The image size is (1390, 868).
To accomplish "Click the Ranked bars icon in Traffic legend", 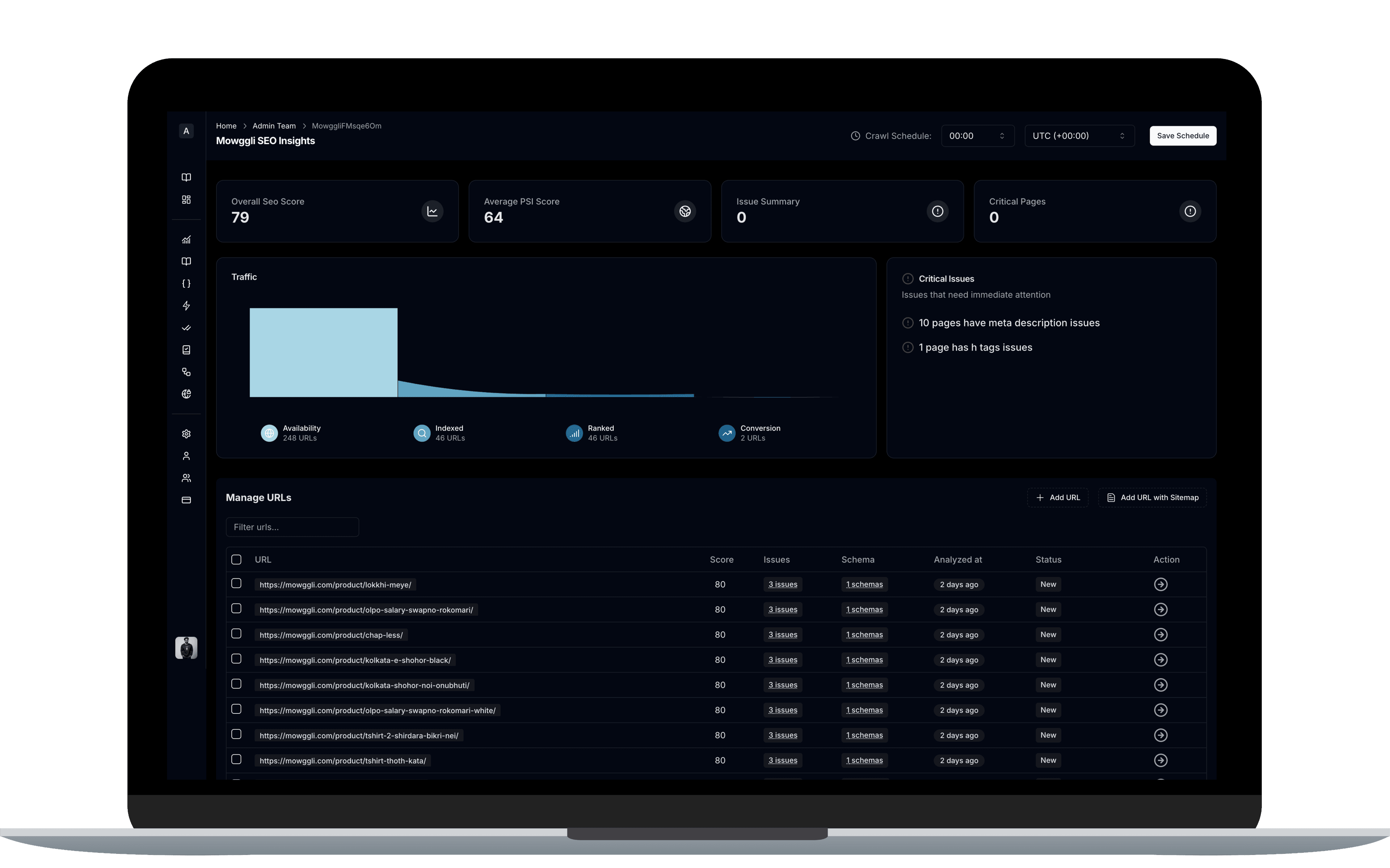I will [x=574, y=433].
